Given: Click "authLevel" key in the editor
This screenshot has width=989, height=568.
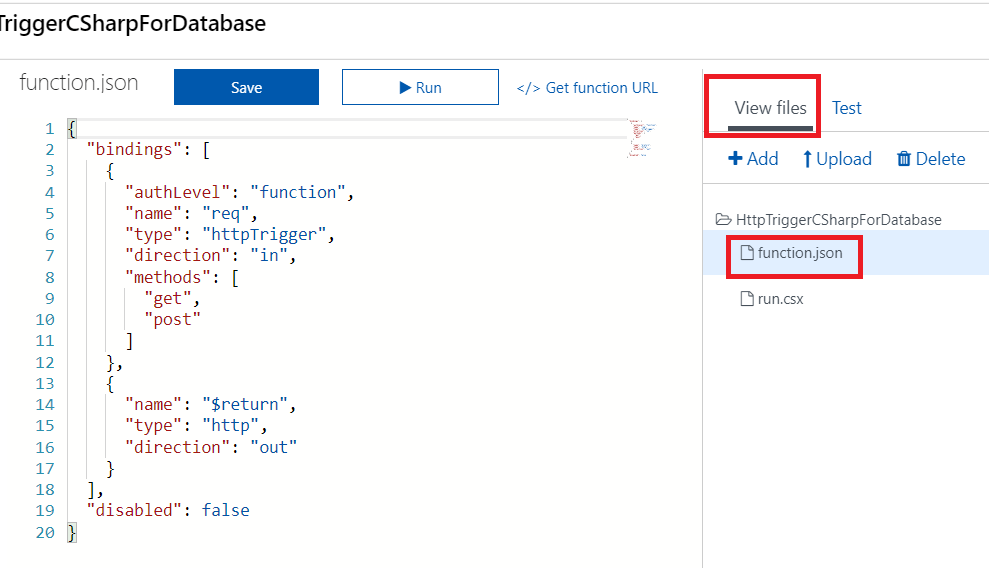Looking at the screenshot, I should pos(177,192).
